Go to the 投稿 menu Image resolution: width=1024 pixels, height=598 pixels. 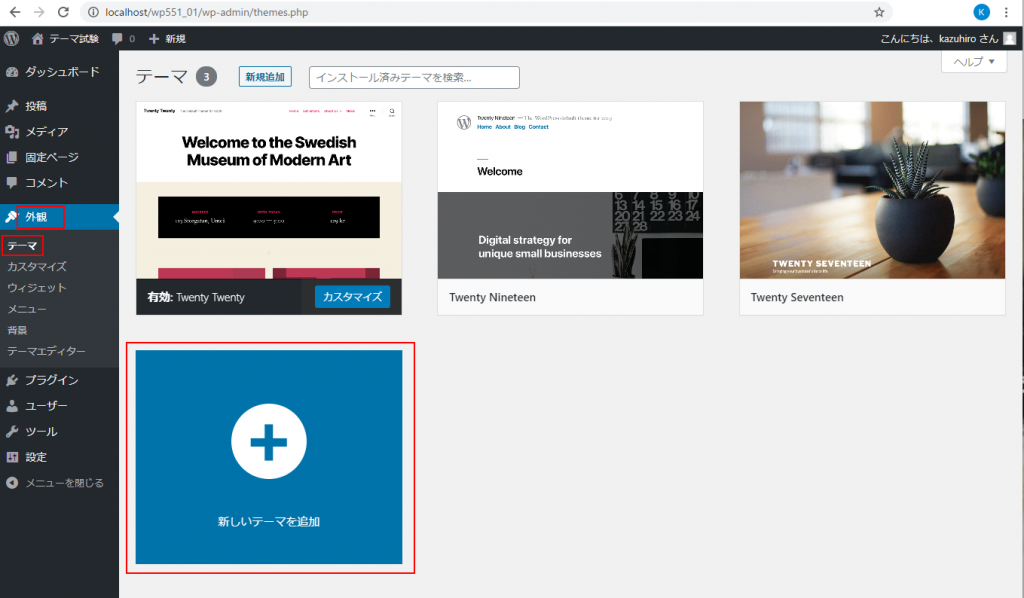(36, 106)
